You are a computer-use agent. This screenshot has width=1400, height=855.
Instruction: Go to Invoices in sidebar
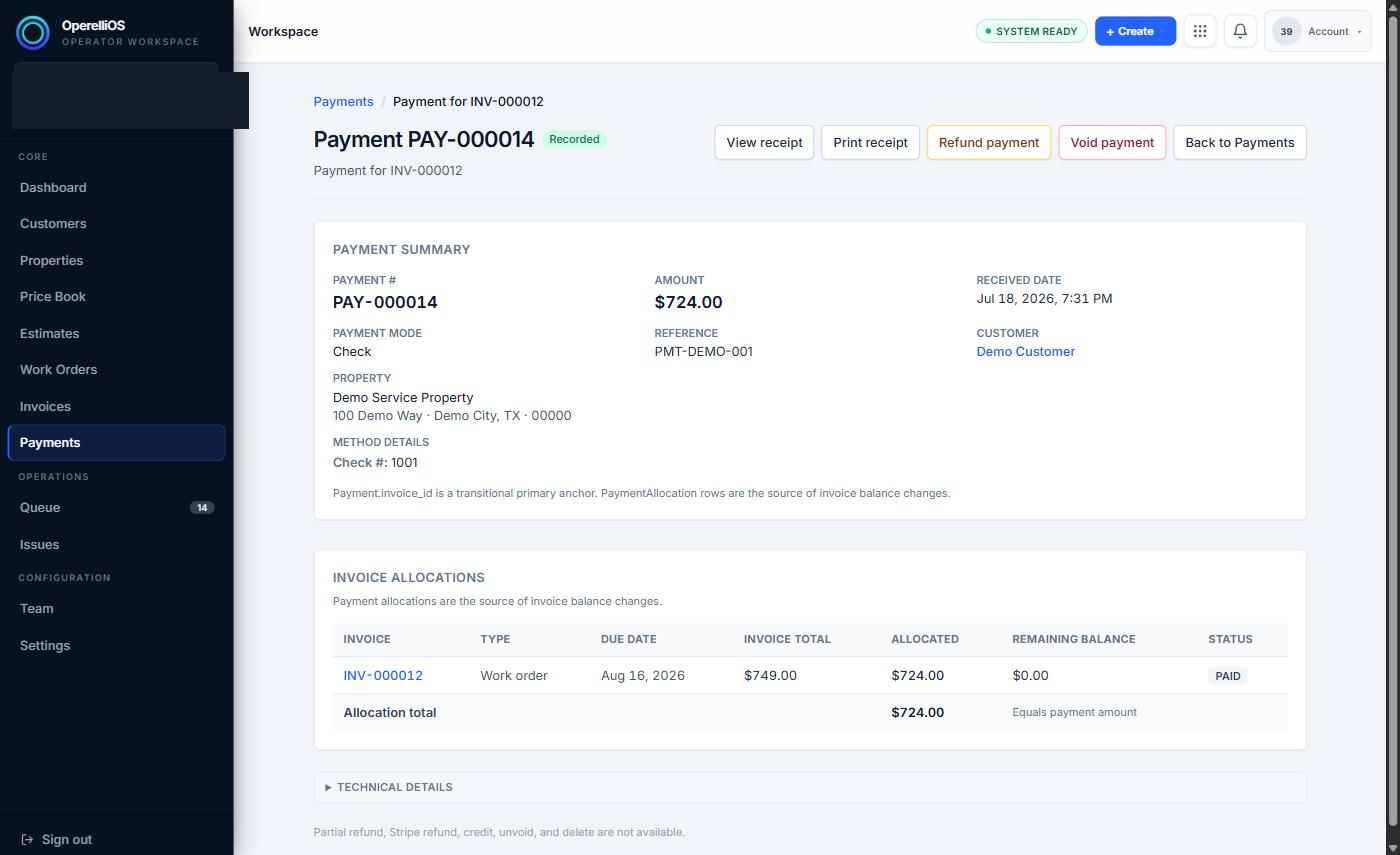click(116, 407)
